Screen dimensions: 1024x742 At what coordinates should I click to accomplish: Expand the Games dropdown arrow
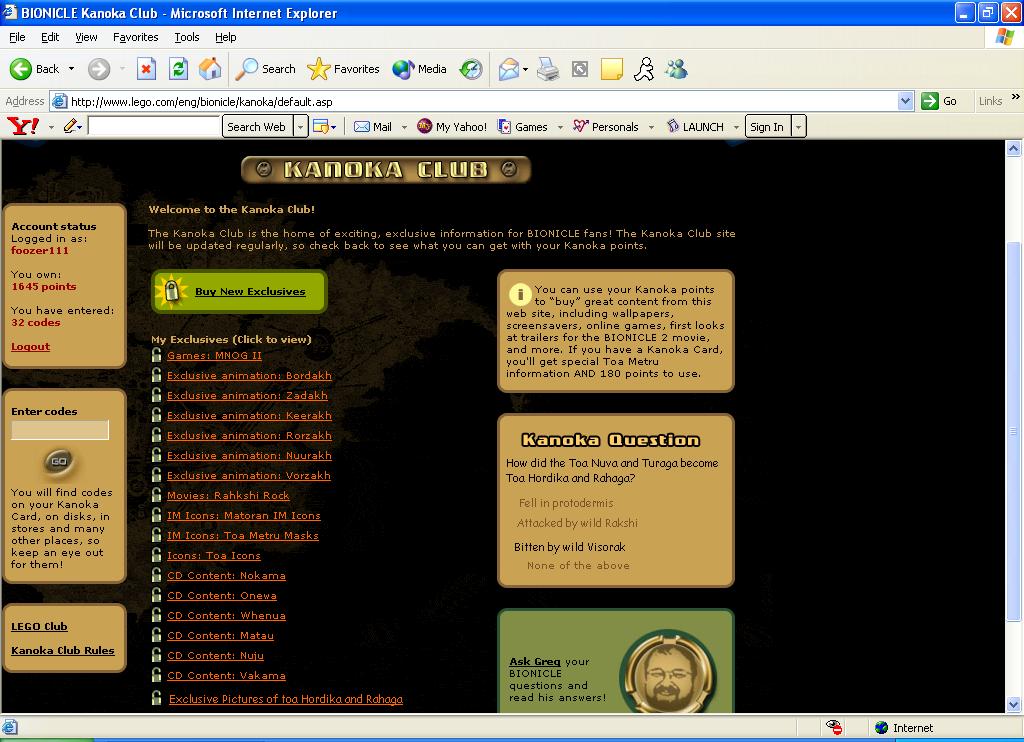pyautogui.click(x=560, y=127)
